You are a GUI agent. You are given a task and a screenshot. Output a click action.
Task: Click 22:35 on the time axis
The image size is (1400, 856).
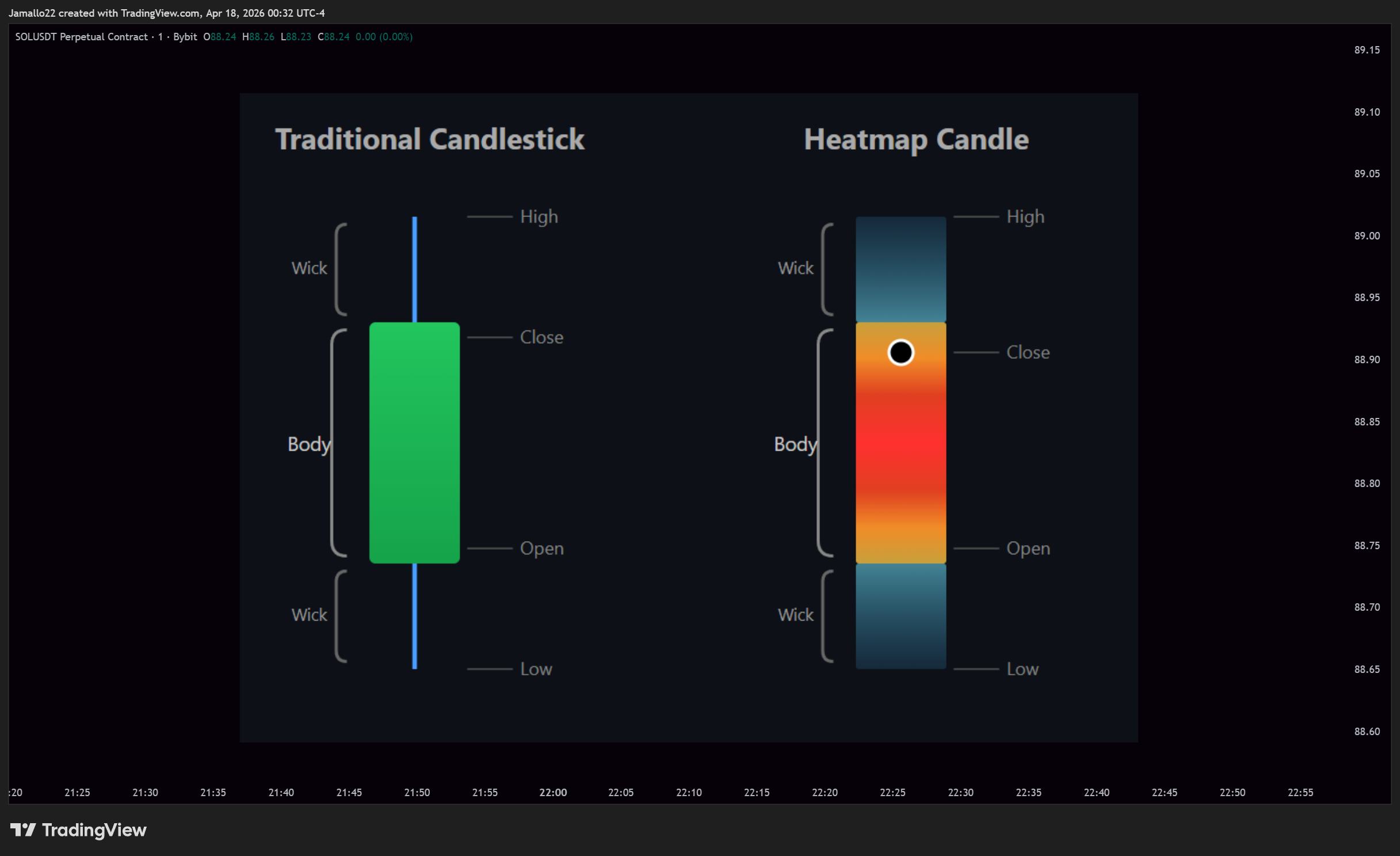(x=1028, y=793)
